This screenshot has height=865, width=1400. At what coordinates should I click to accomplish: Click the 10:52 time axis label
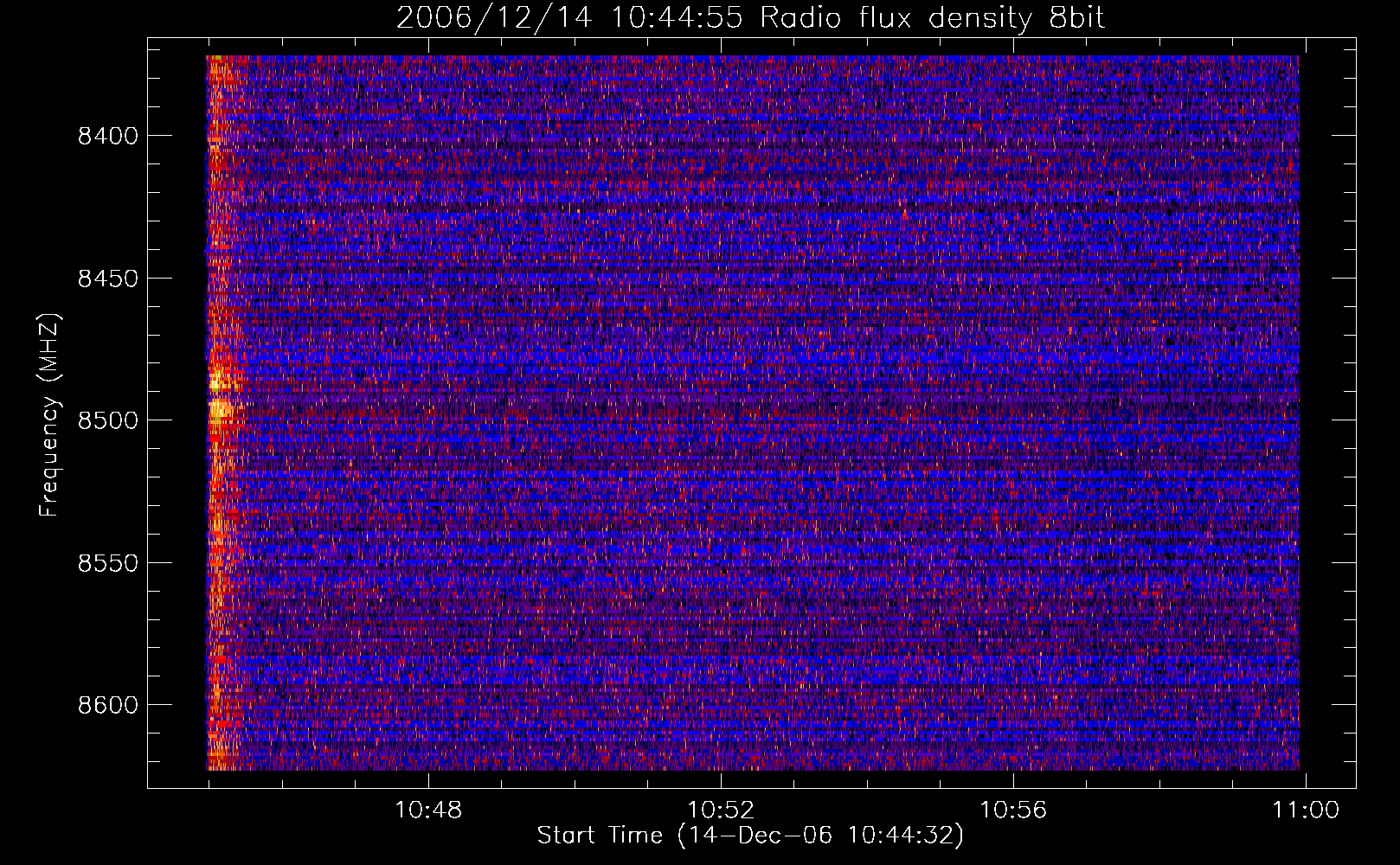[x=721, y=811]
